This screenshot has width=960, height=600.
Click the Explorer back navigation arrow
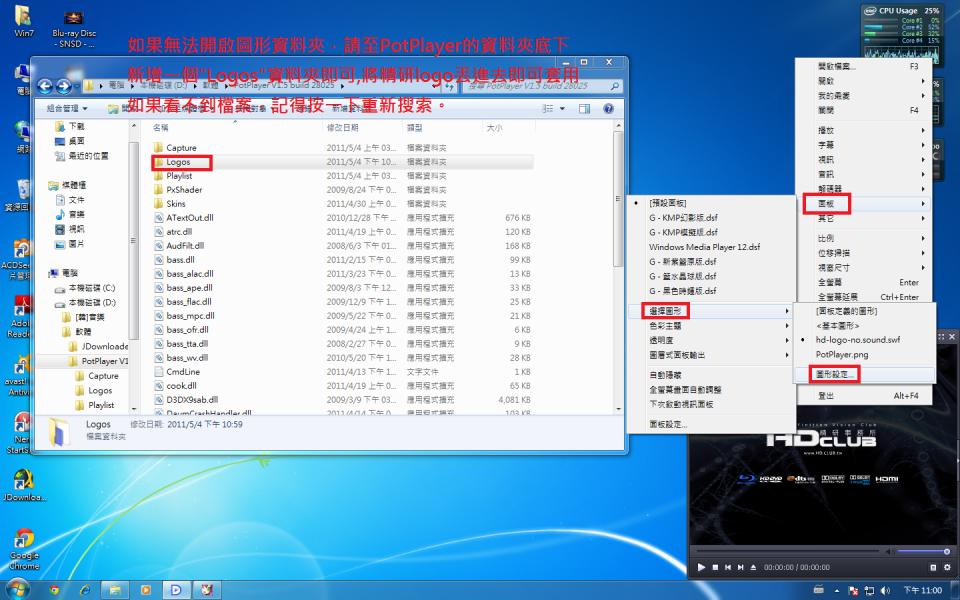point(45,86)
